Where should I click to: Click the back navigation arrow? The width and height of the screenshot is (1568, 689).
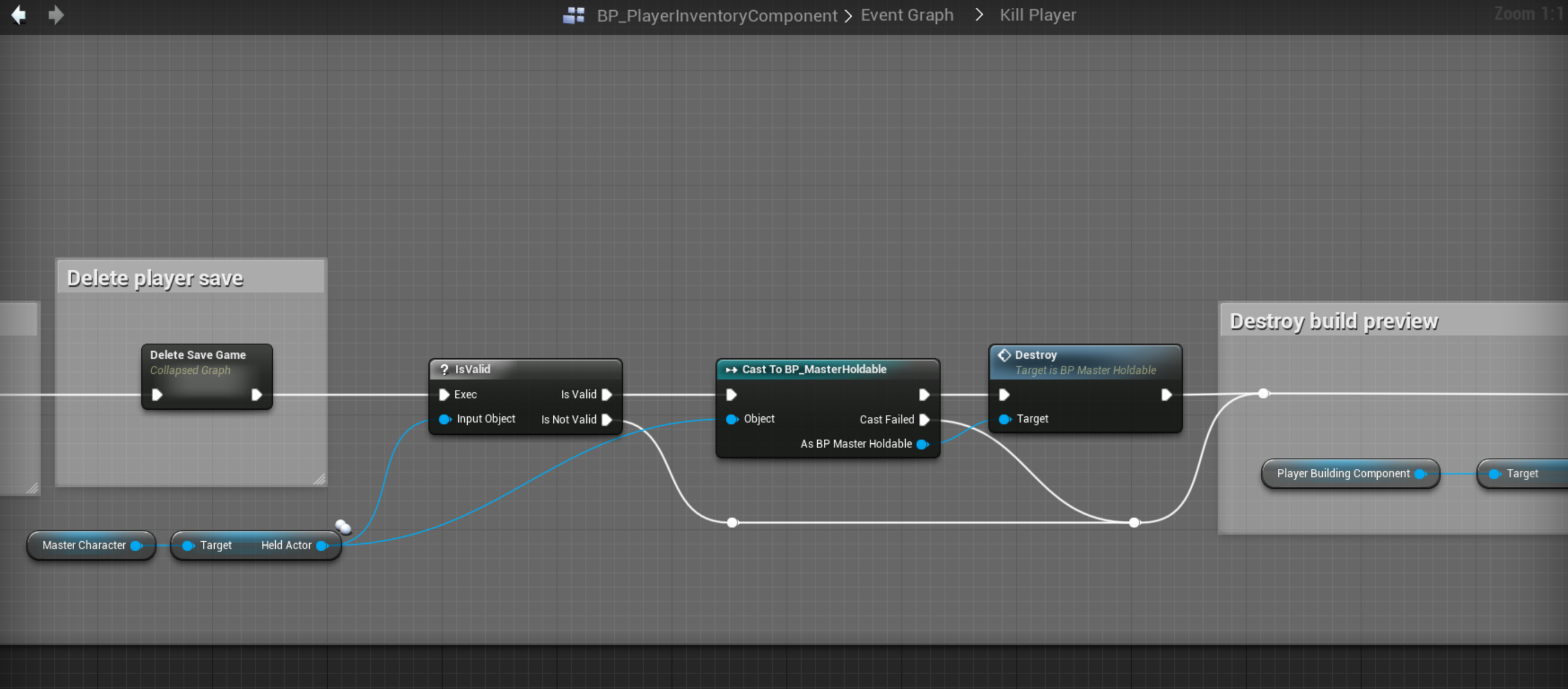pos(19,14)
